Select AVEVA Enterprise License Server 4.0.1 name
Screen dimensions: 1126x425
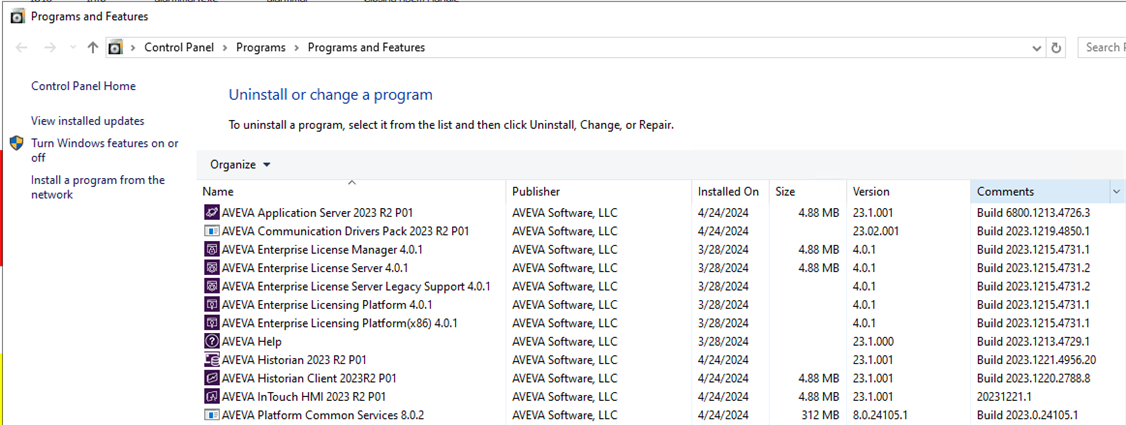(315, 268)
